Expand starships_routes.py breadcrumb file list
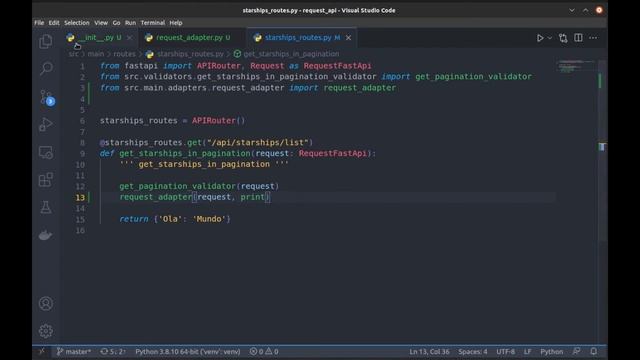The image size is (640, 360). pos(190,54)
